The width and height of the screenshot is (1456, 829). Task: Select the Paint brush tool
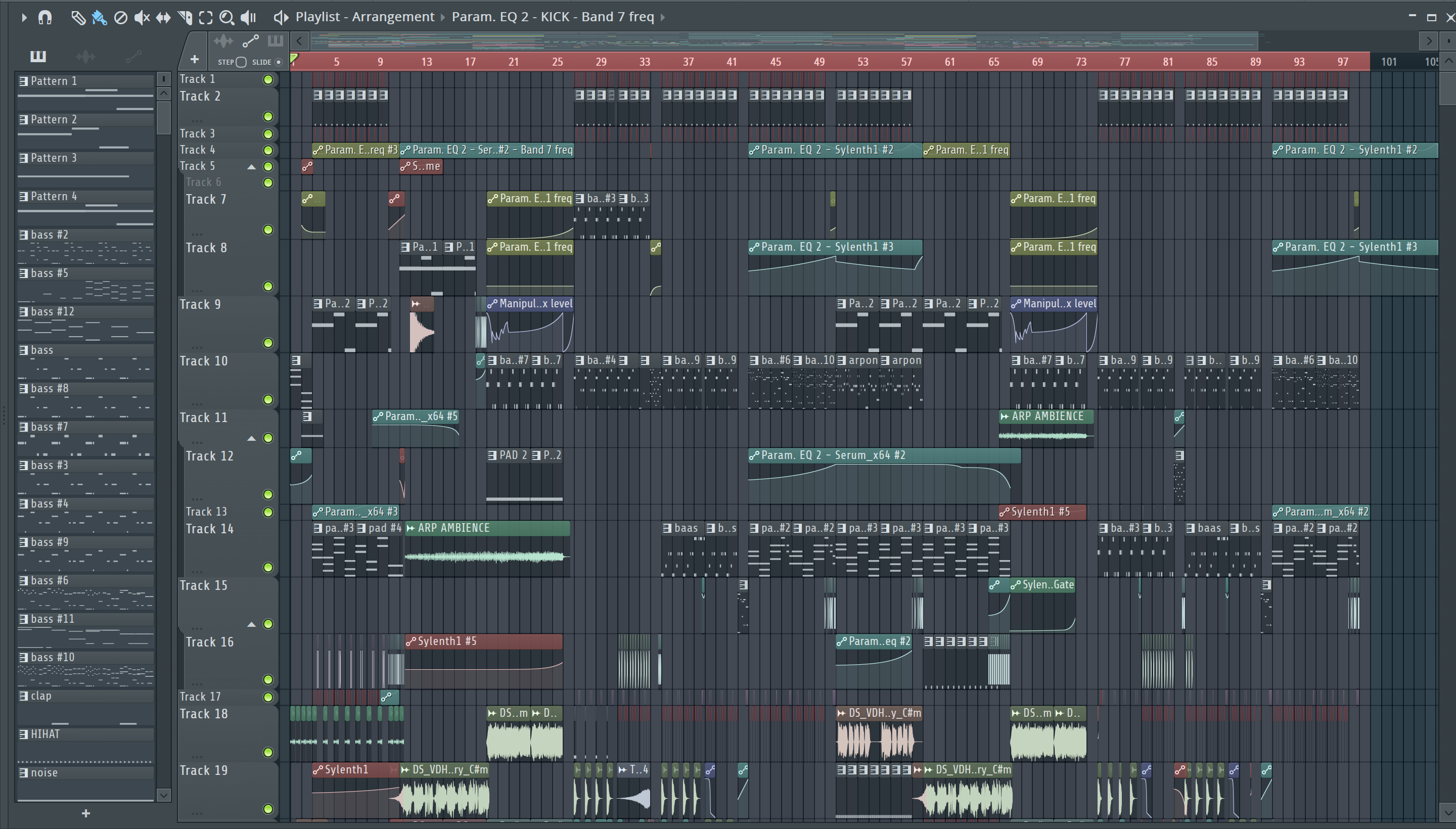99,18
